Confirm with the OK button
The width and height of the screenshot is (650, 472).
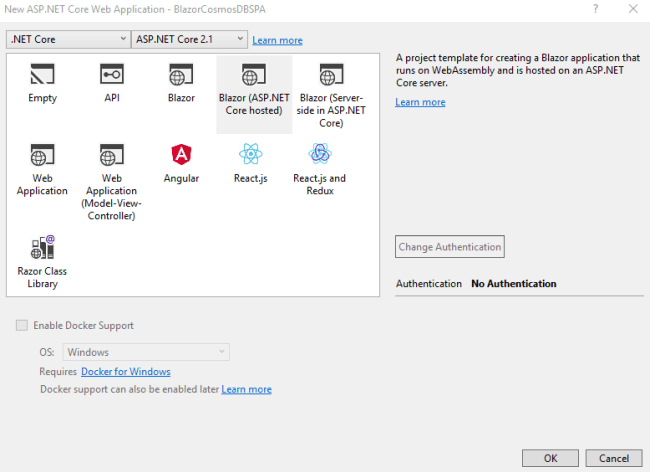(550, 458)
